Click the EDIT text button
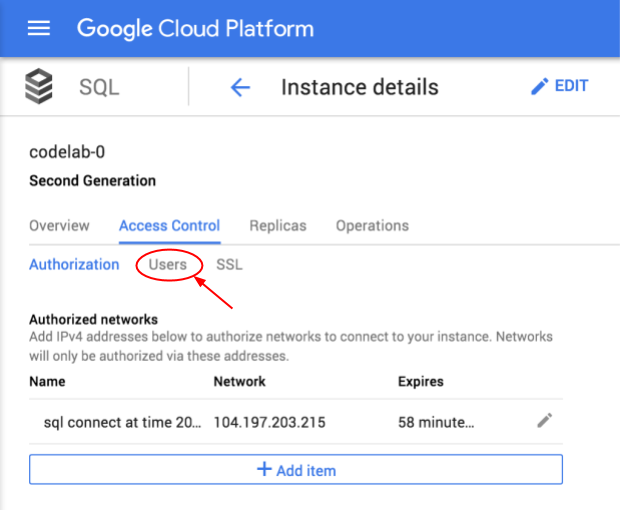This screenshot has height=510, width=620. pos(571,86)
